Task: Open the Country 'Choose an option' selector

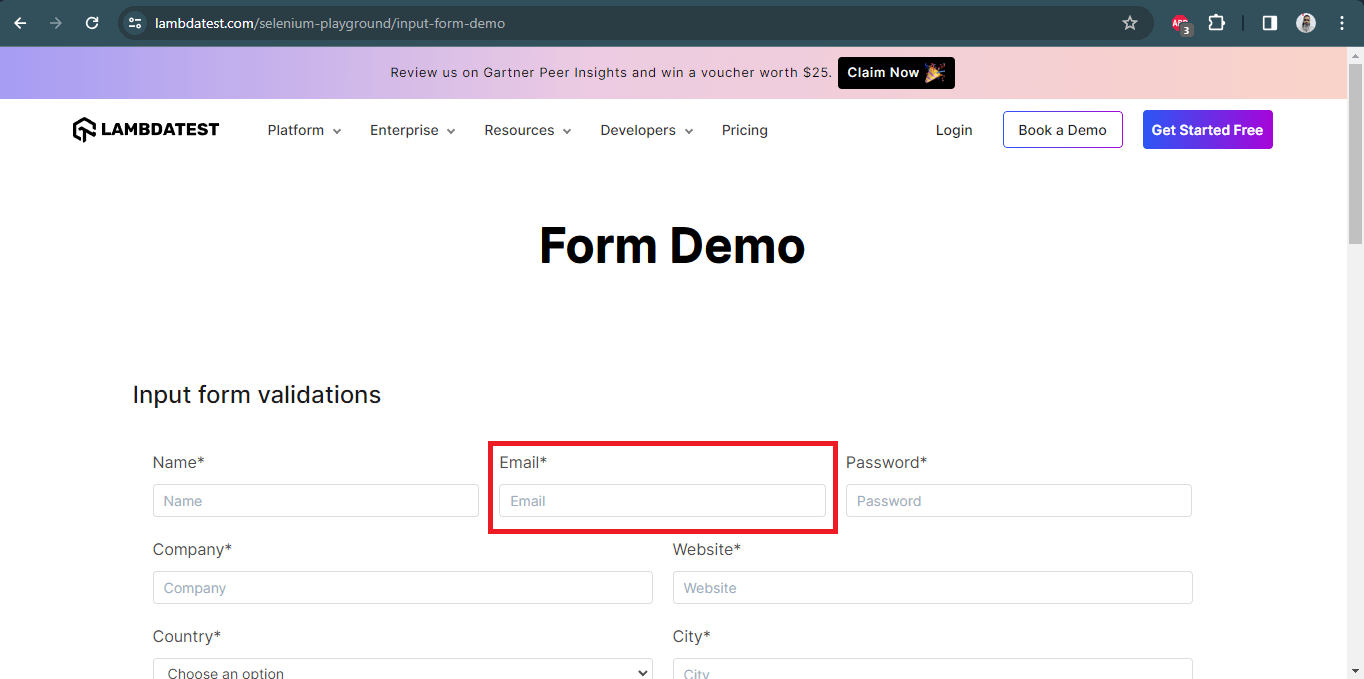Action: point(402,670)
